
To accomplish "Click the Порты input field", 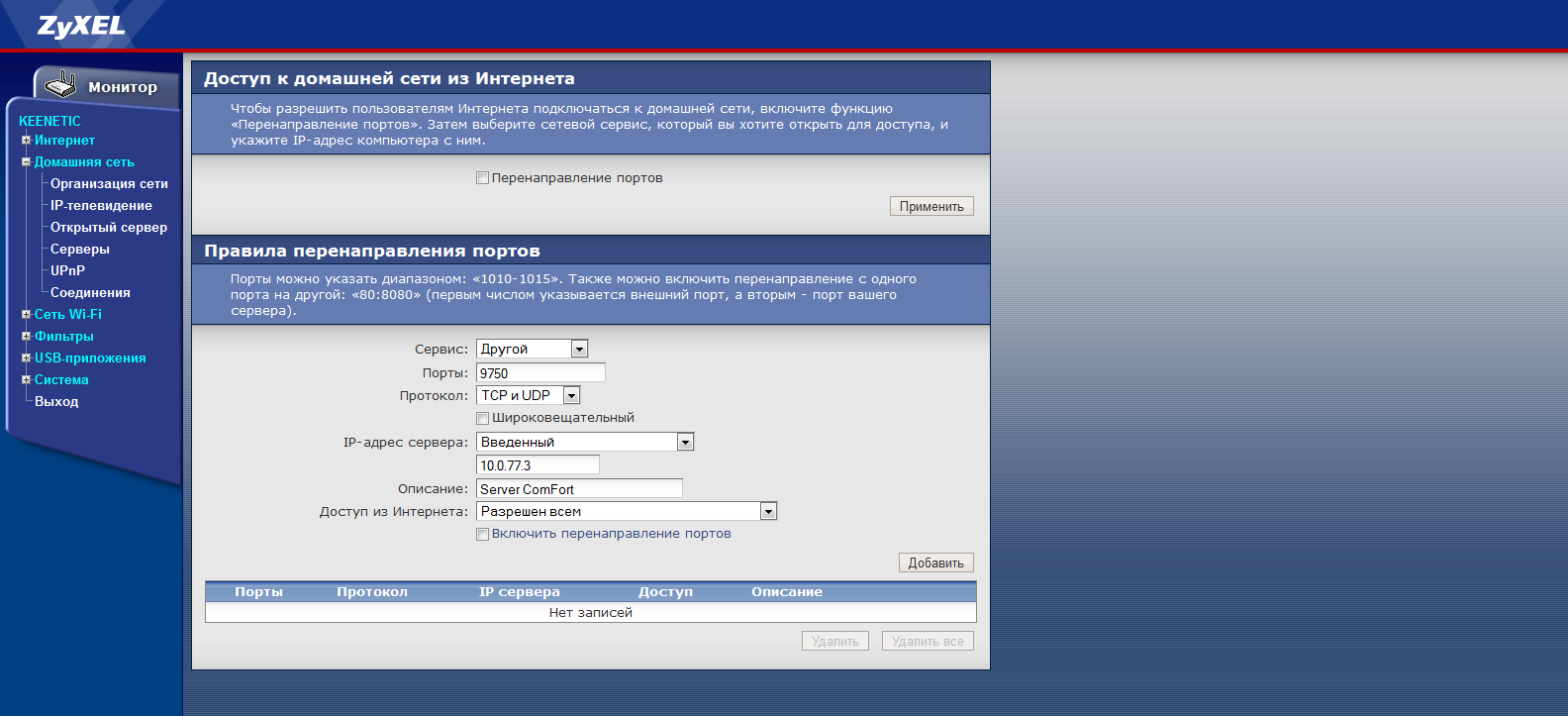I will [540, 372].
